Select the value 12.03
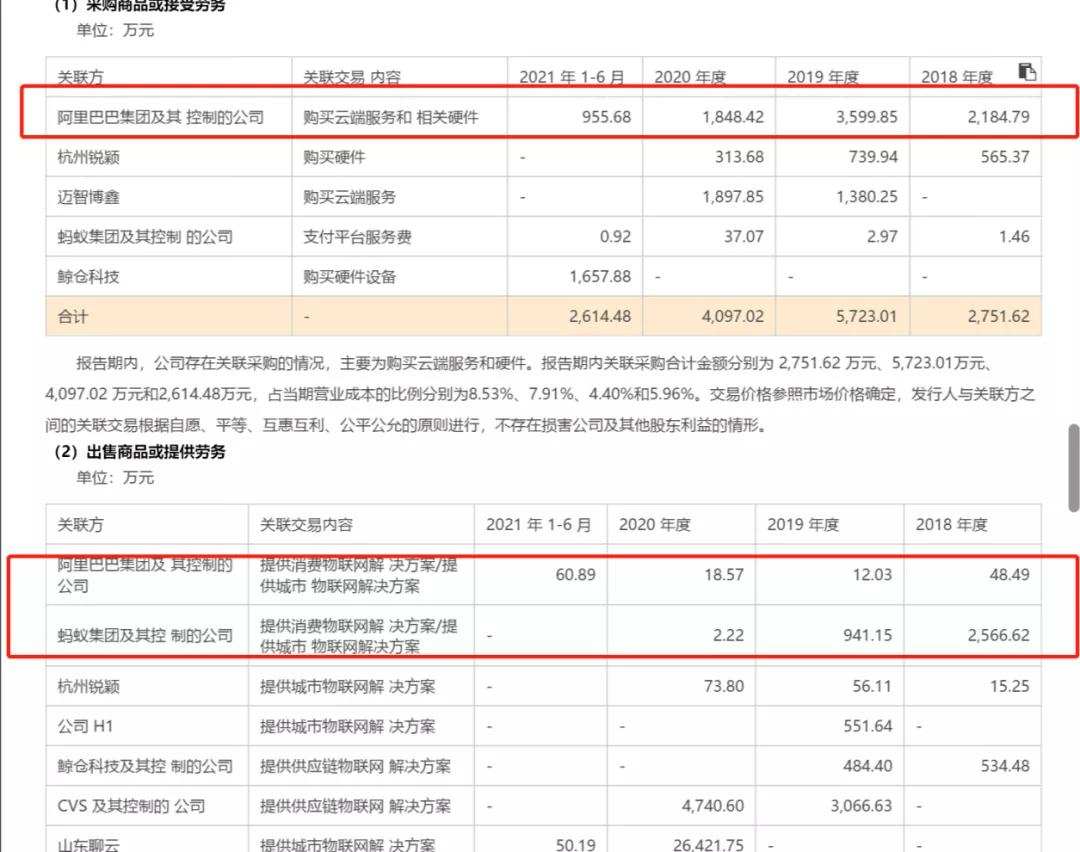This screenshot has height=852, width=1080. (872, 574)
